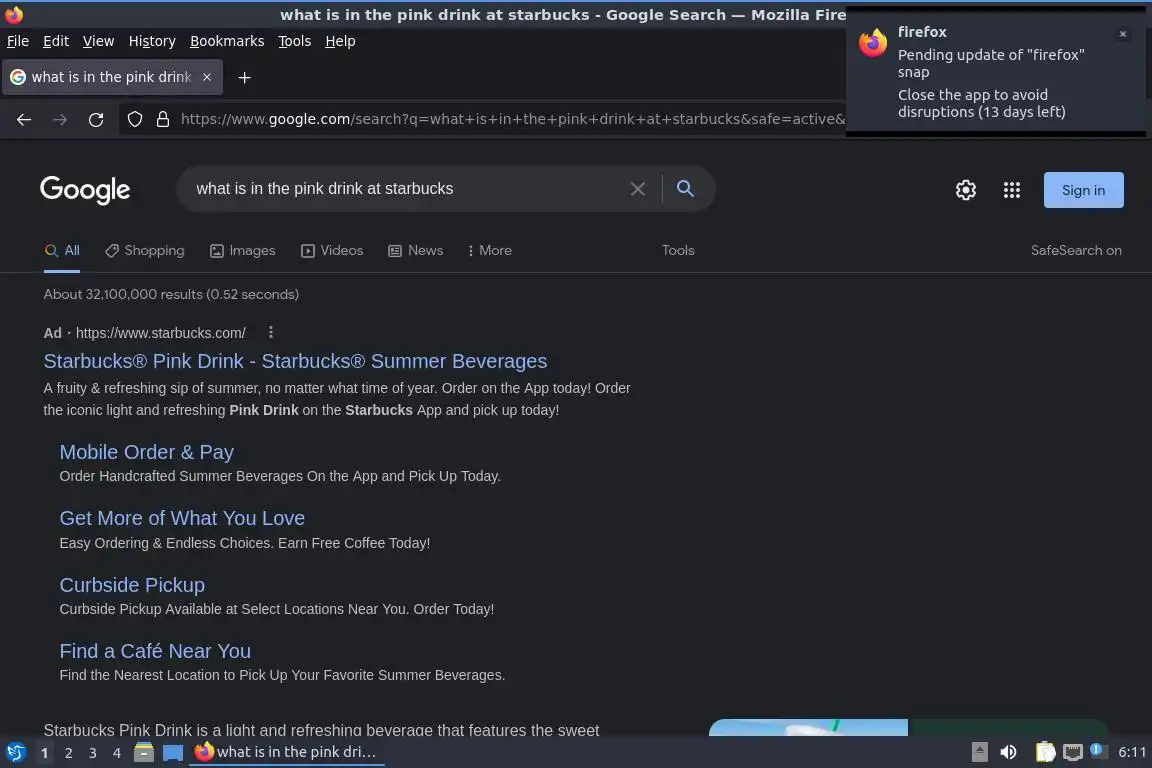Screen dimensions: 1152x768
Task: Switch to virtual desktop 3
Action: coord(93,753)
